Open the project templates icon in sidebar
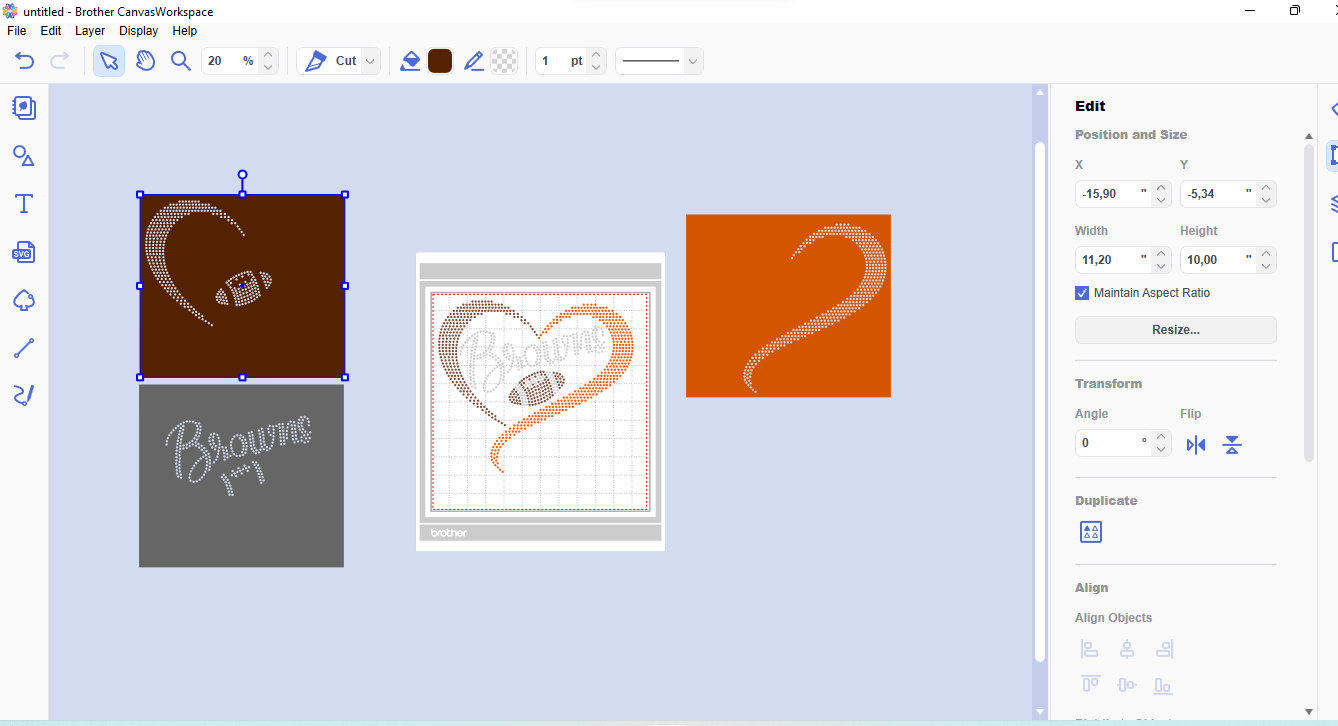This screenshot has width=1338, height=726. (x=24, y=108)
